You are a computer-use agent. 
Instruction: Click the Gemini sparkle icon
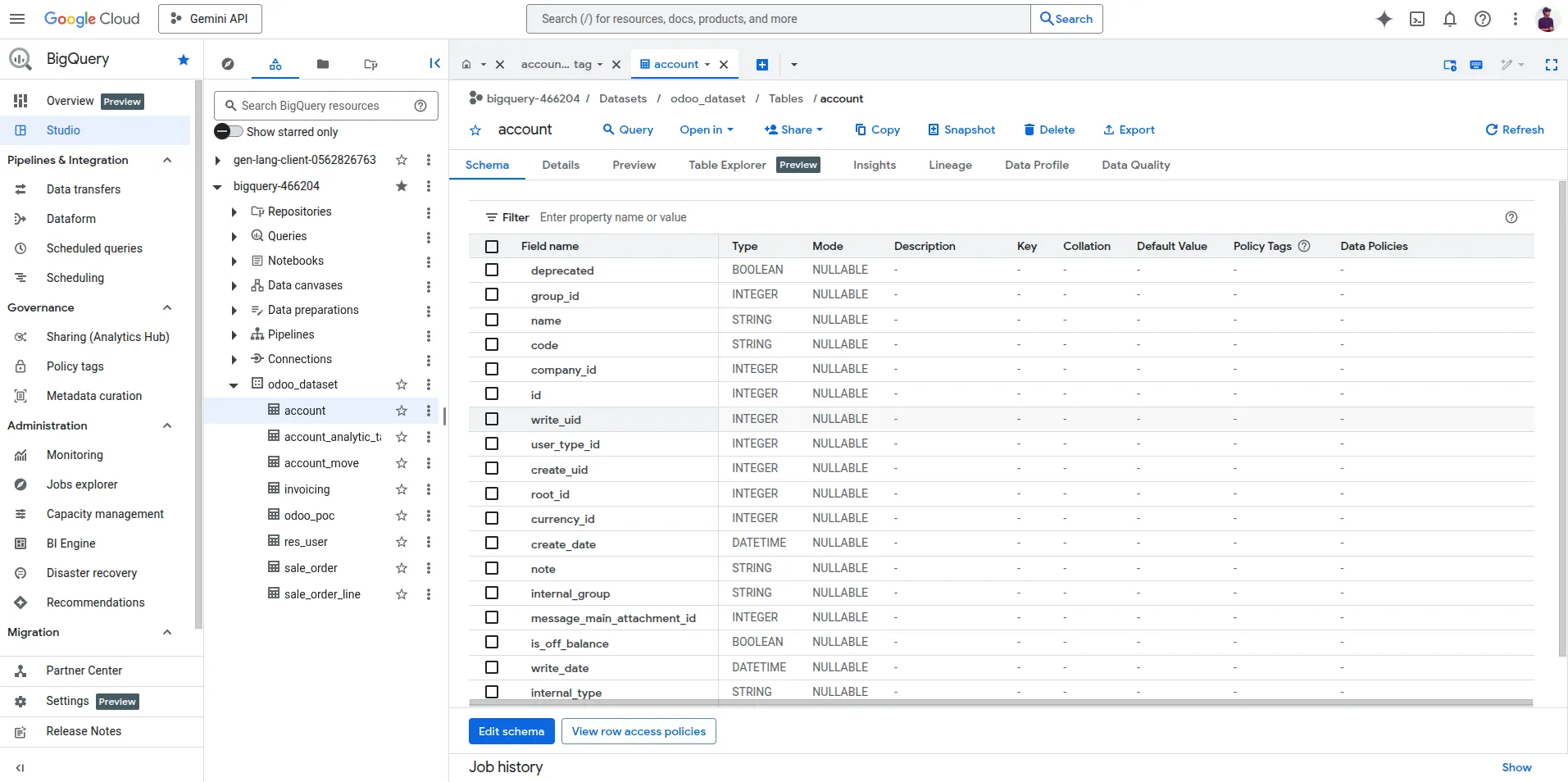click(x=1384, y=19)
